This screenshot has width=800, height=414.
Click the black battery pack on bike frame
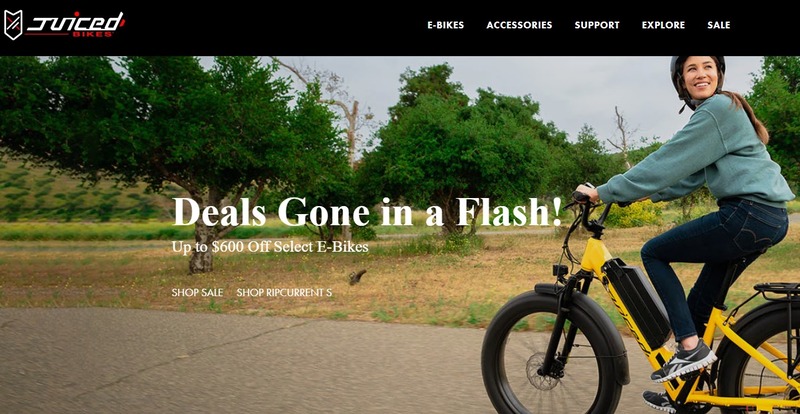639,302
